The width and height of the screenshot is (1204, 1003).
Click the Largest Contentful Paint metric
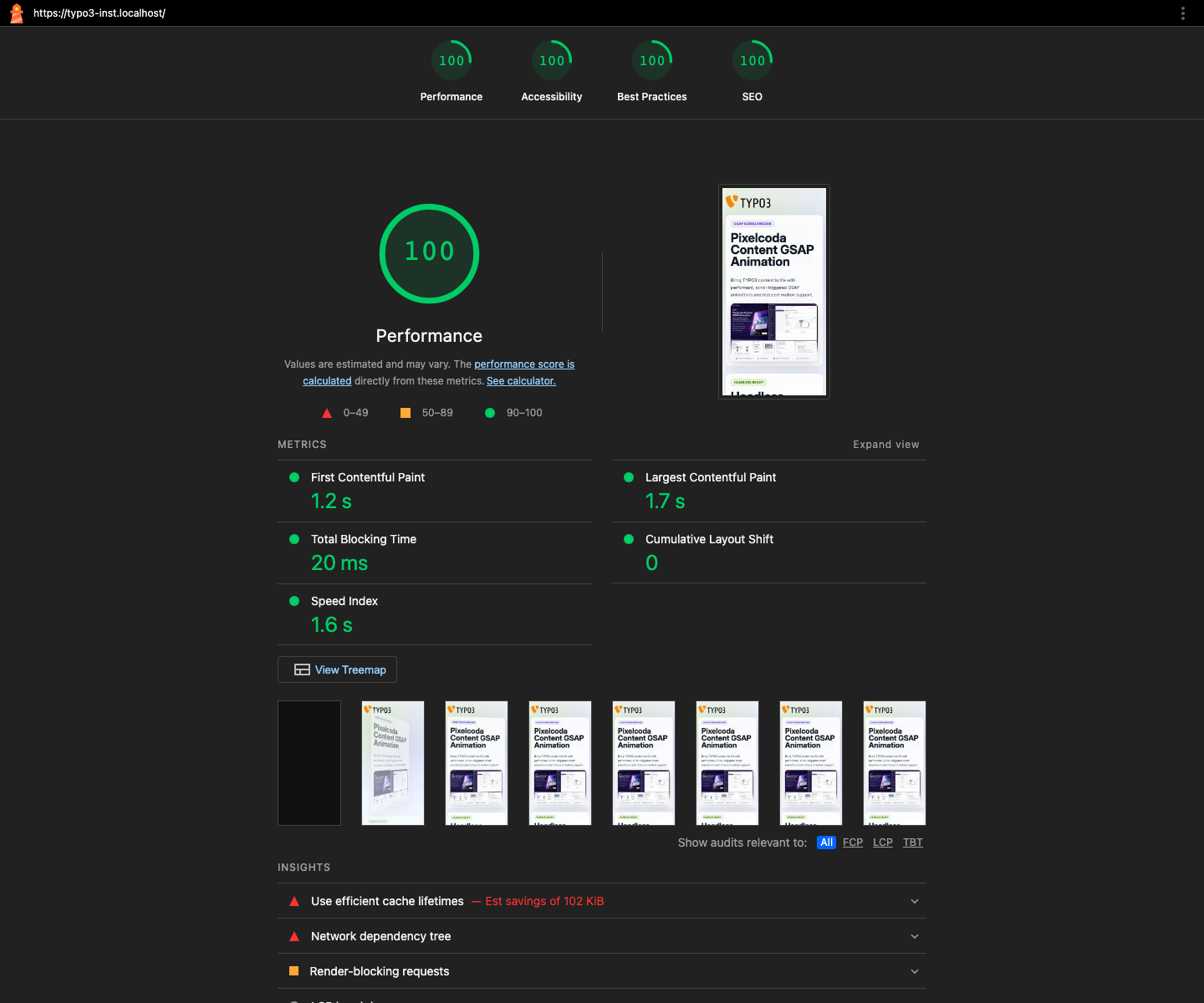[x=769, y=491]
